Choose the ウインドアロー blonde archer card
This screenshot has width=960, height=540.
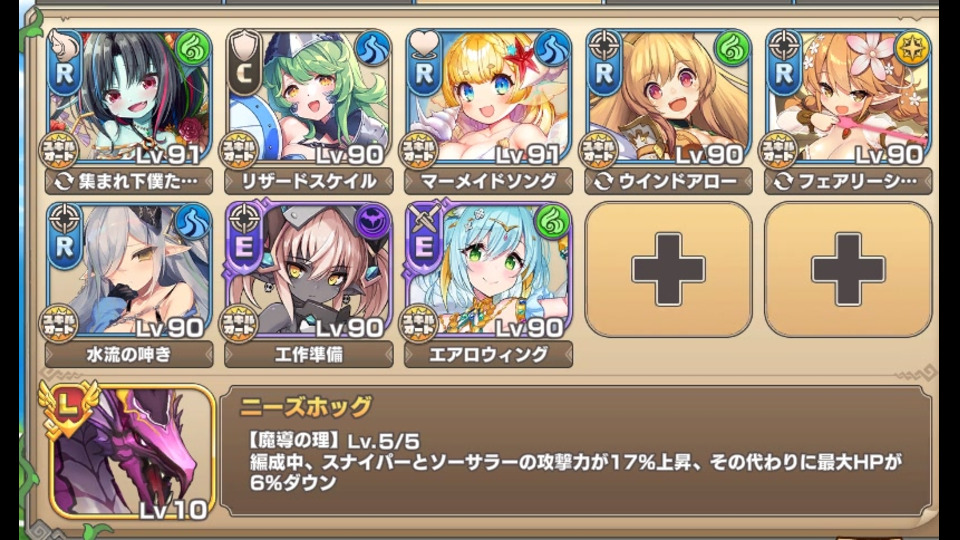[x=669, y=97]
